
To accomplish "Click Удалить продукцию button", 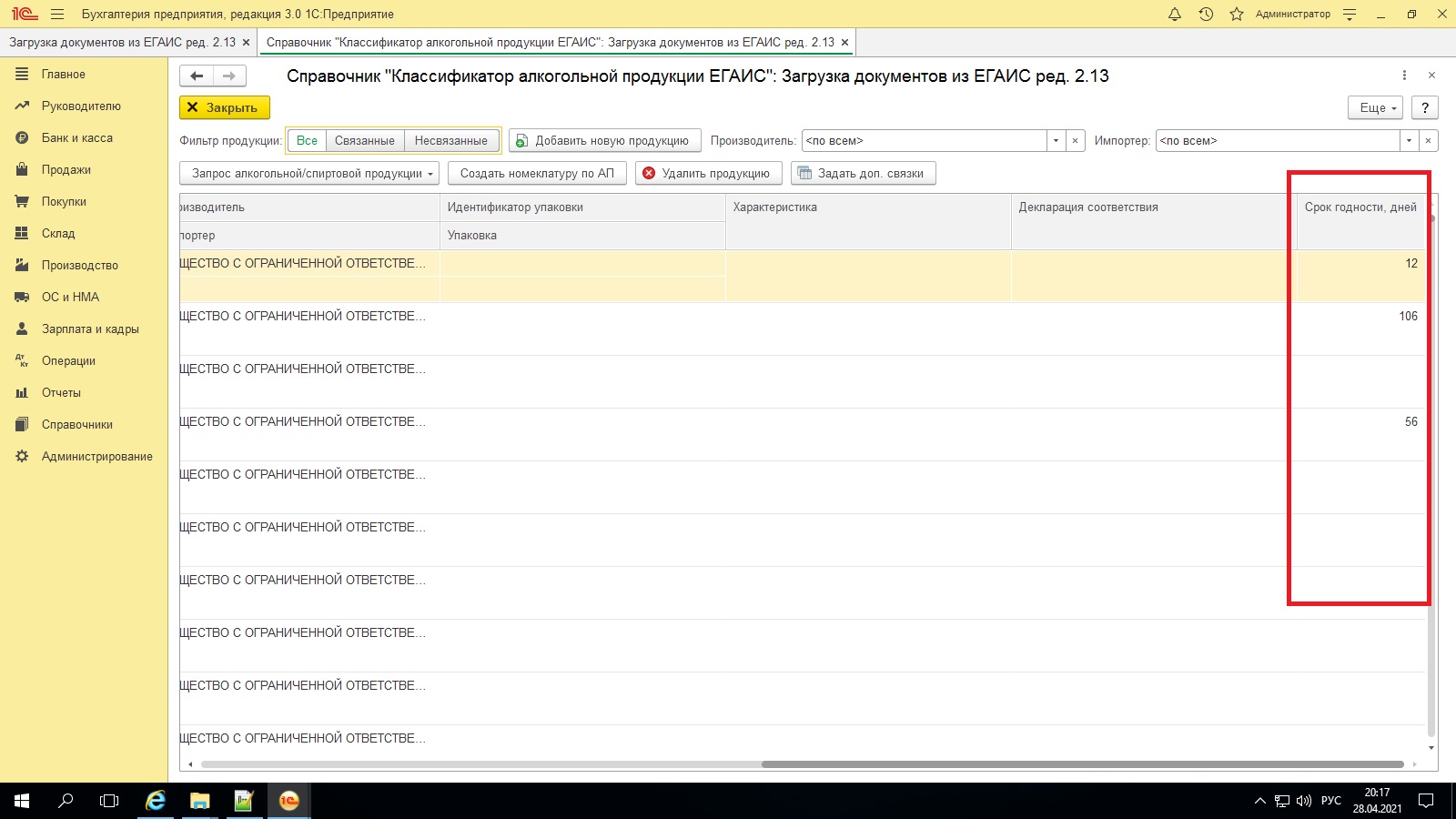I will [x=707, y=174].
